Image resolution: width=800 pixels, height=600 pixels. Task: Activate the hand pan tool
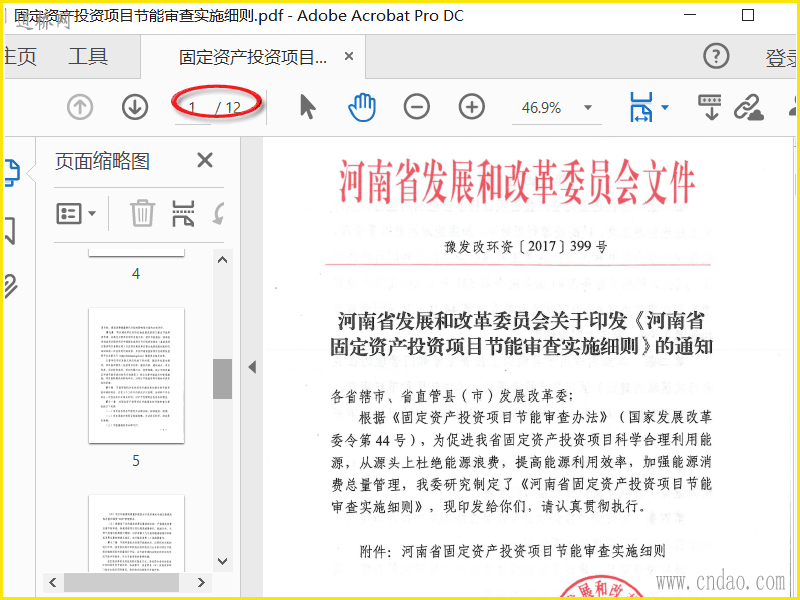pos(362,108)
